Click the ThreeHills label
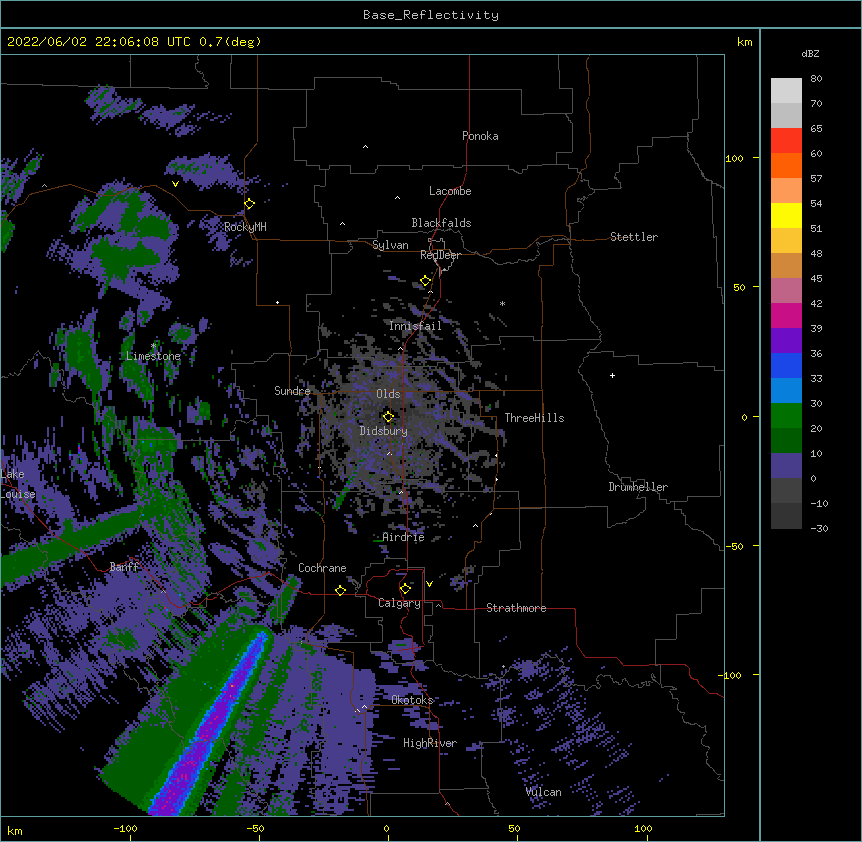The height and width of the screenshot is (842, 862). [x=534, y=418]
